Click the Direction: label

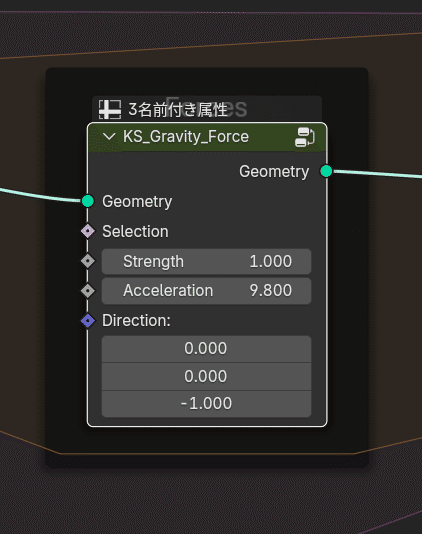[136, 321]
